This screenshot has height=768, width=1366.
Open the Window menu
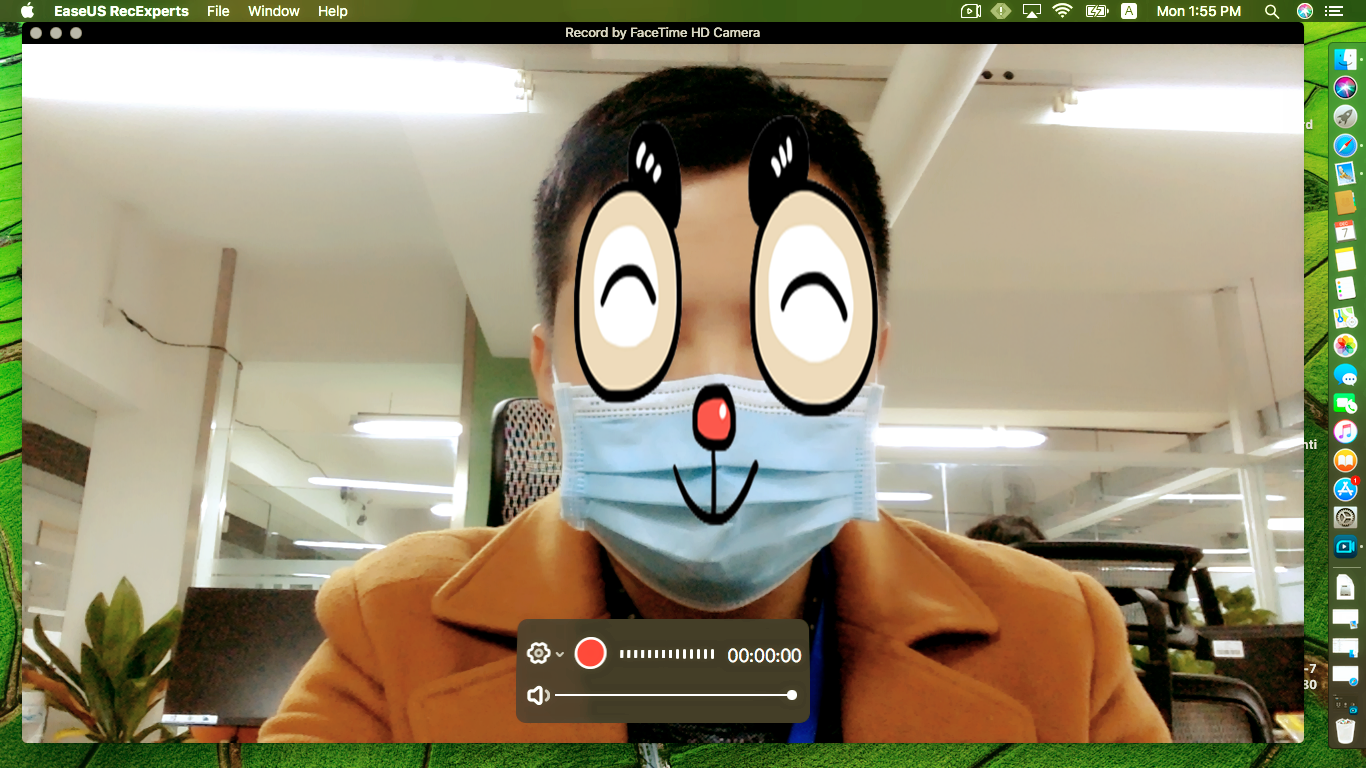point(273,11)
